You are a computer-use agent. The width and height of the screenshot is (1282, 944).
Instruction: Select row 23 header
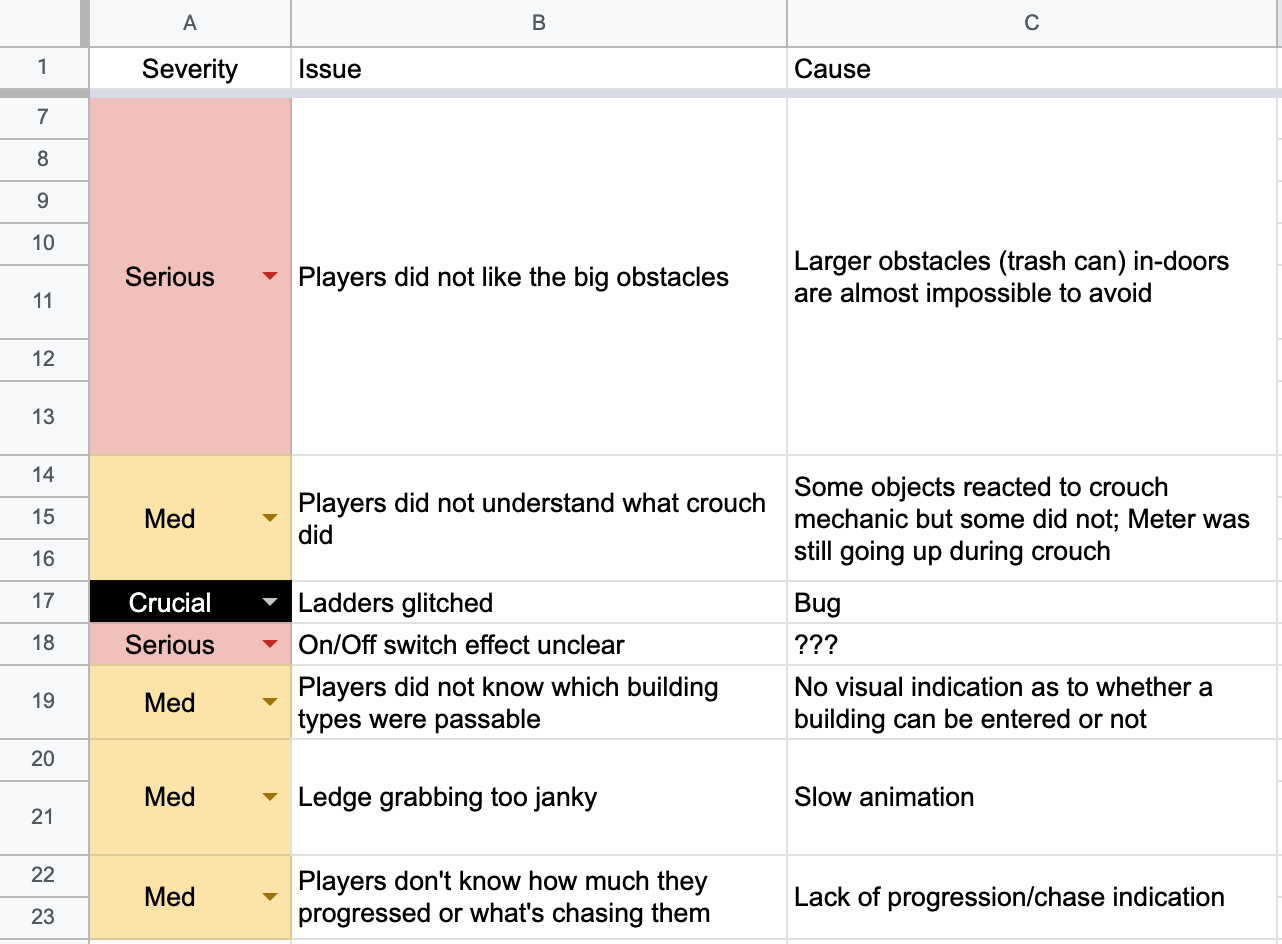pyautogui.click(x=43, y=917)
